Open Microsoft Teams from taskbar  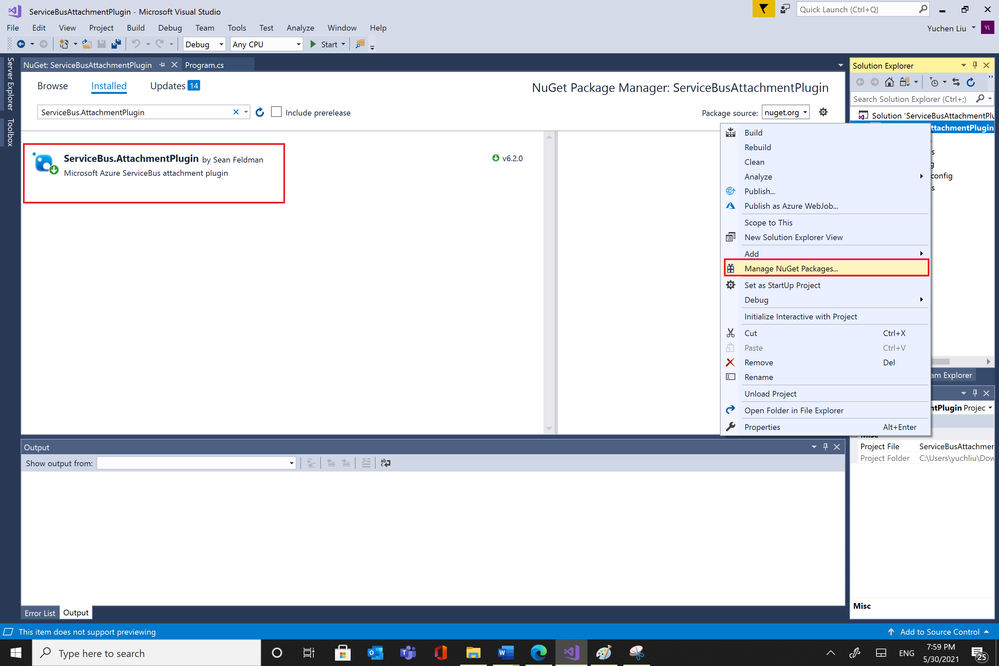408,653
